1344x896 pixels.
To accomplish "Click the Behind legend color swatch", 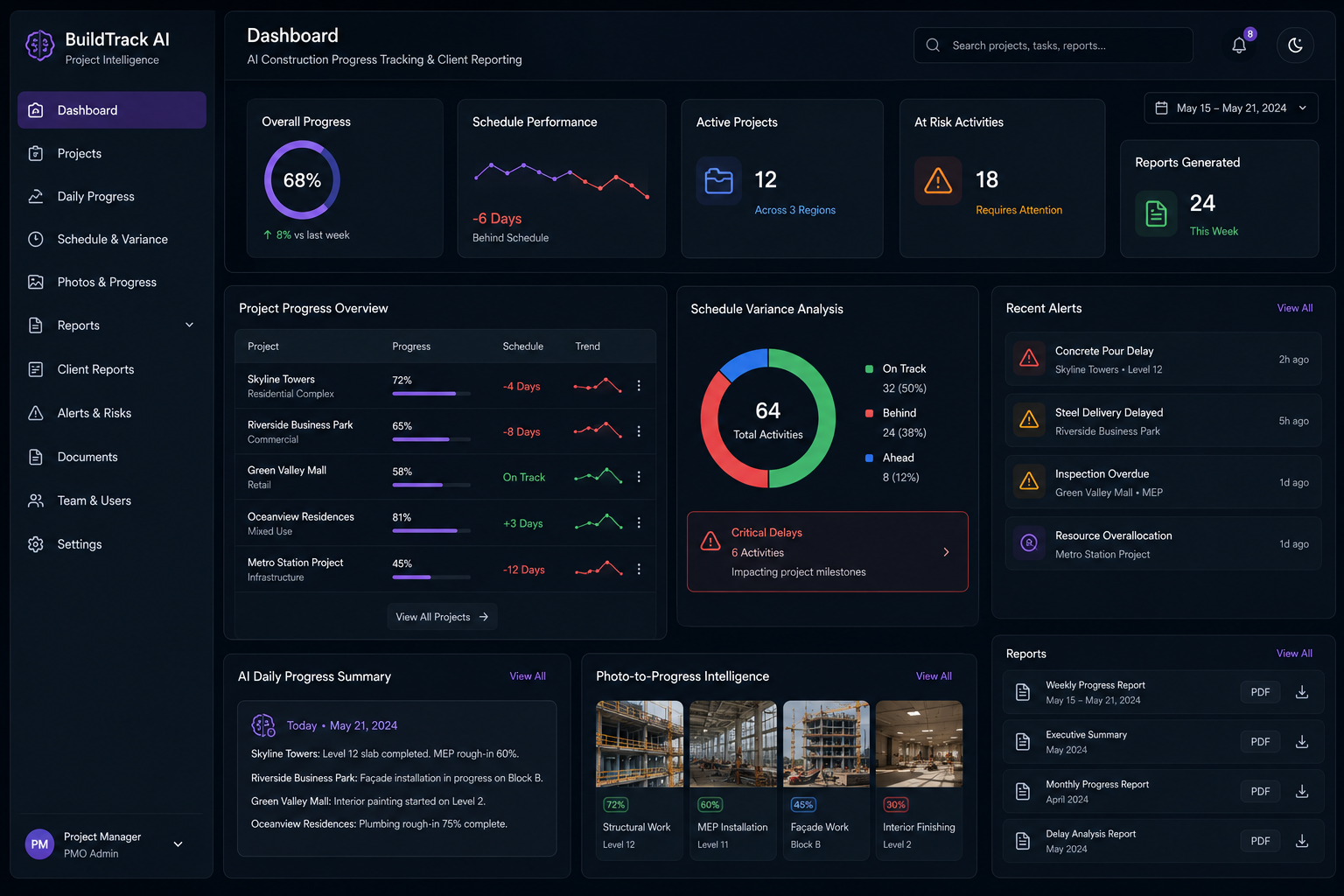I will coord(869,413).
